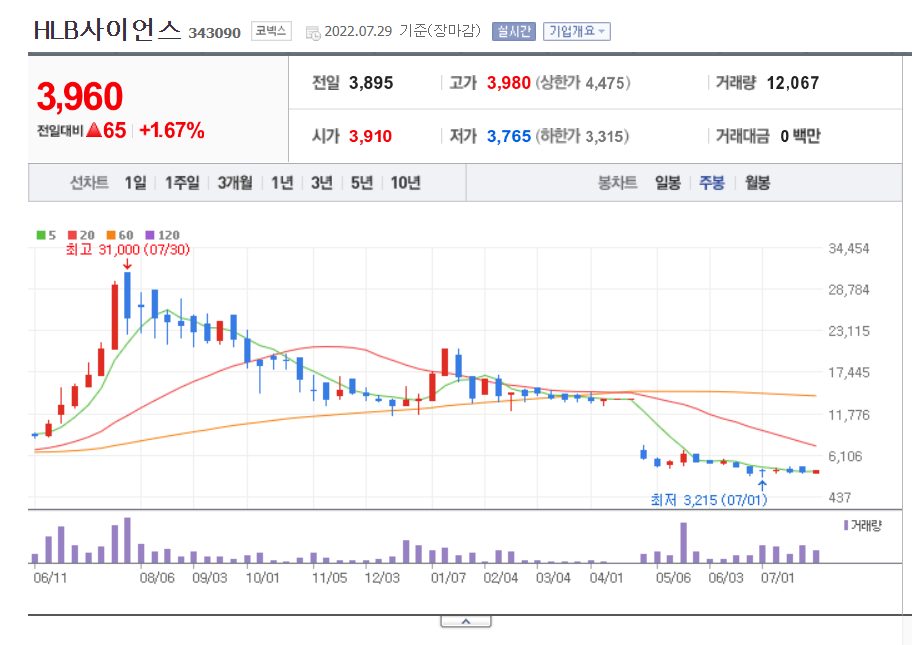Click the 최고 31,000 (07/30) annotation
Image resolution: width=912 pixels, height=645 pixels.
[x=127, y=250]
